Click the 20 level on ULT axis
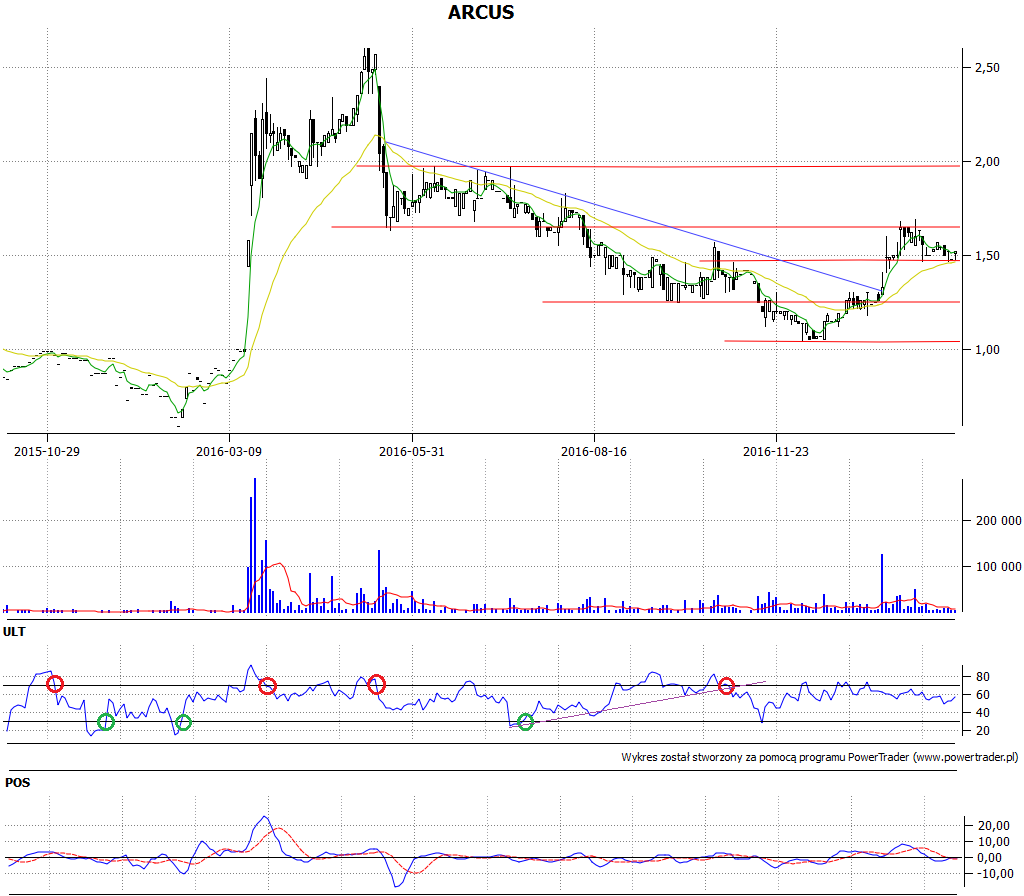Viewport: 1024px width, 896px height. coord(983,730)
